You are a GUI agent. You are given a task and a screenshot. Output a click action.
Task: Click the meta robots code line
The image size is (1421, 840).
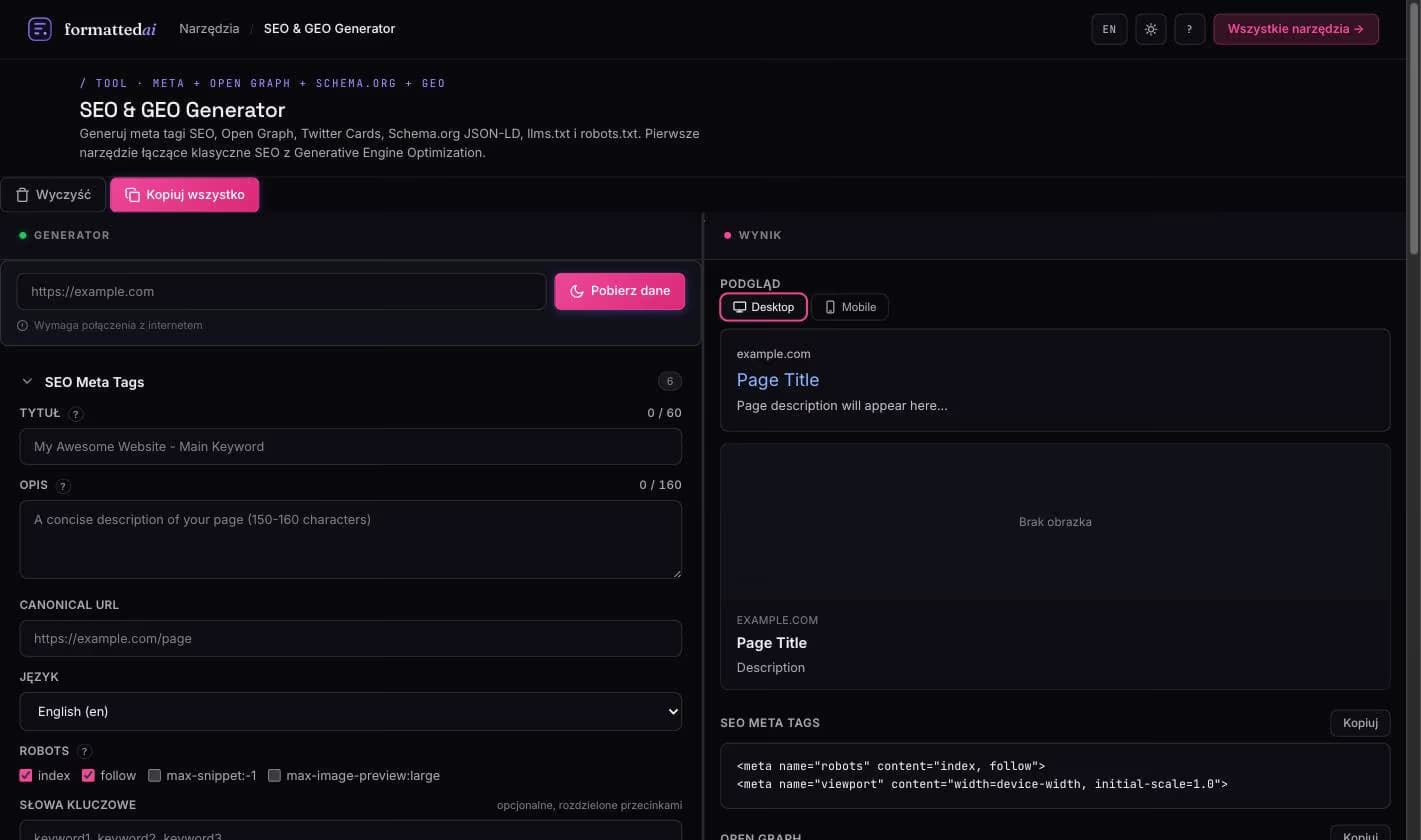pos(891,766)
